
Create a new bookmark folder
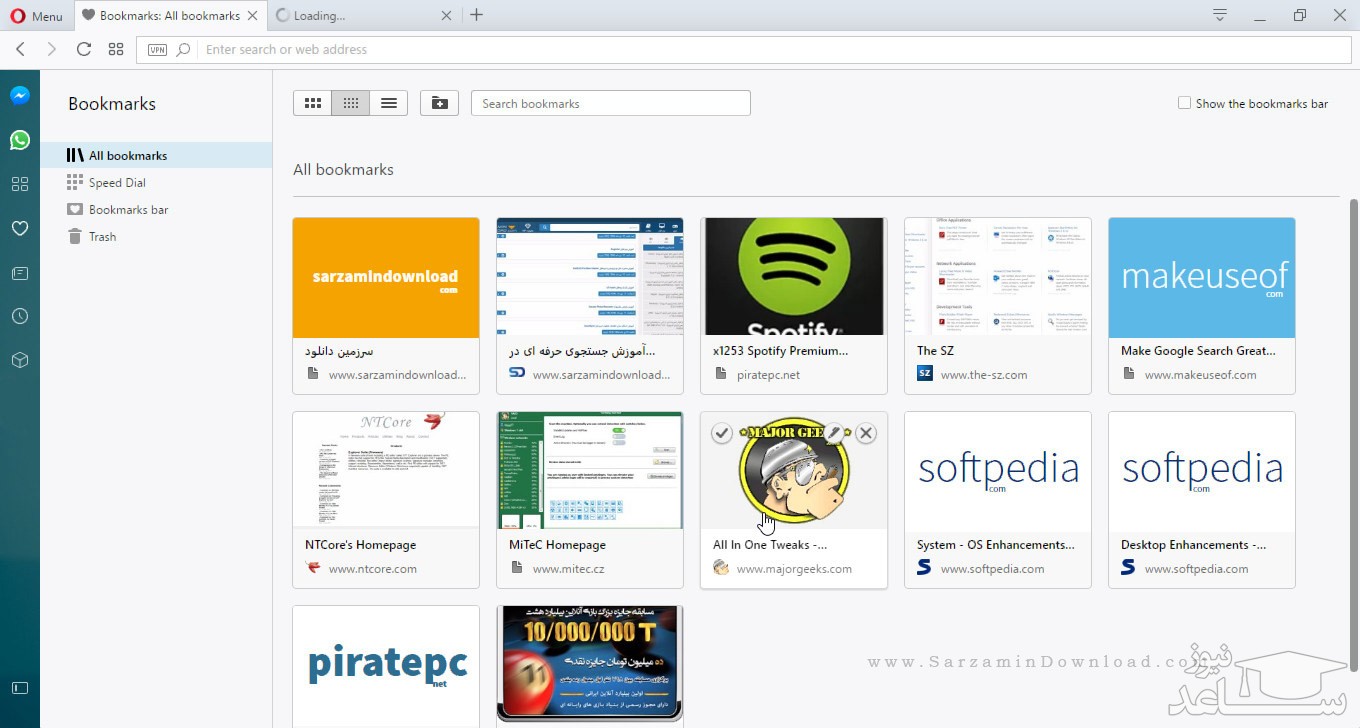[439, 103]
